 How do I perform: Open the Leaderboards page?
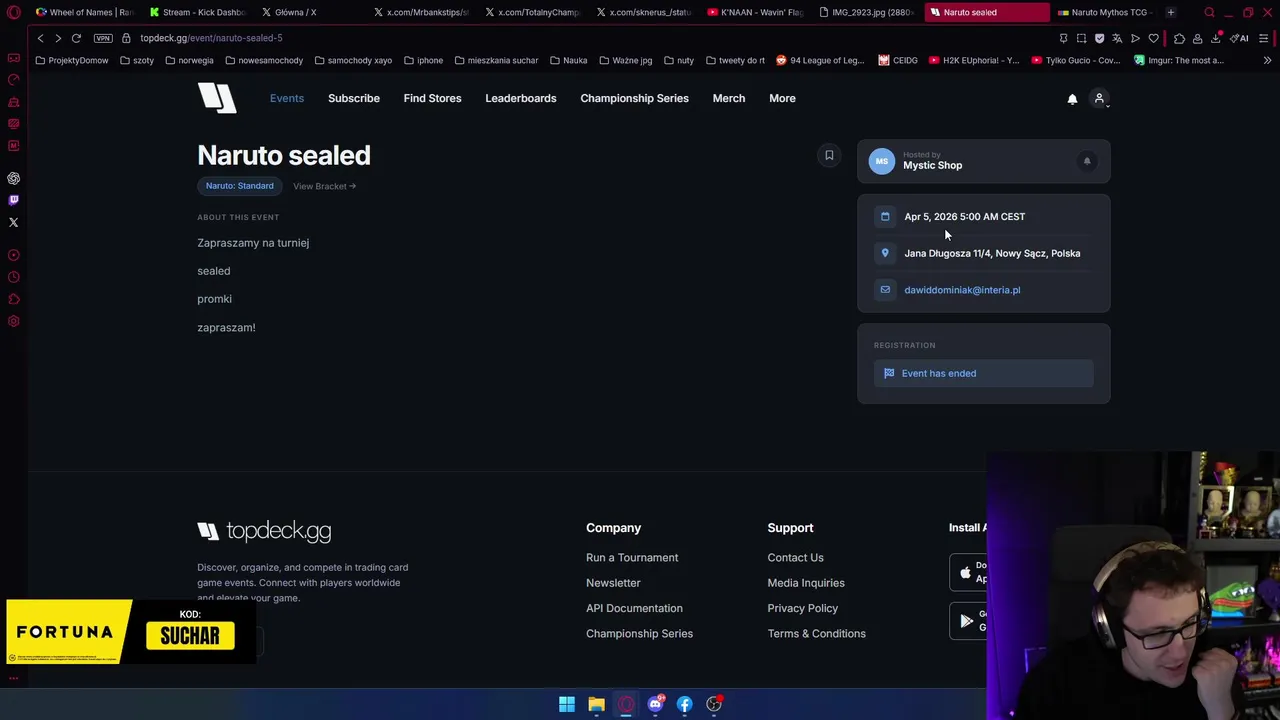click(x=521, y=98)
